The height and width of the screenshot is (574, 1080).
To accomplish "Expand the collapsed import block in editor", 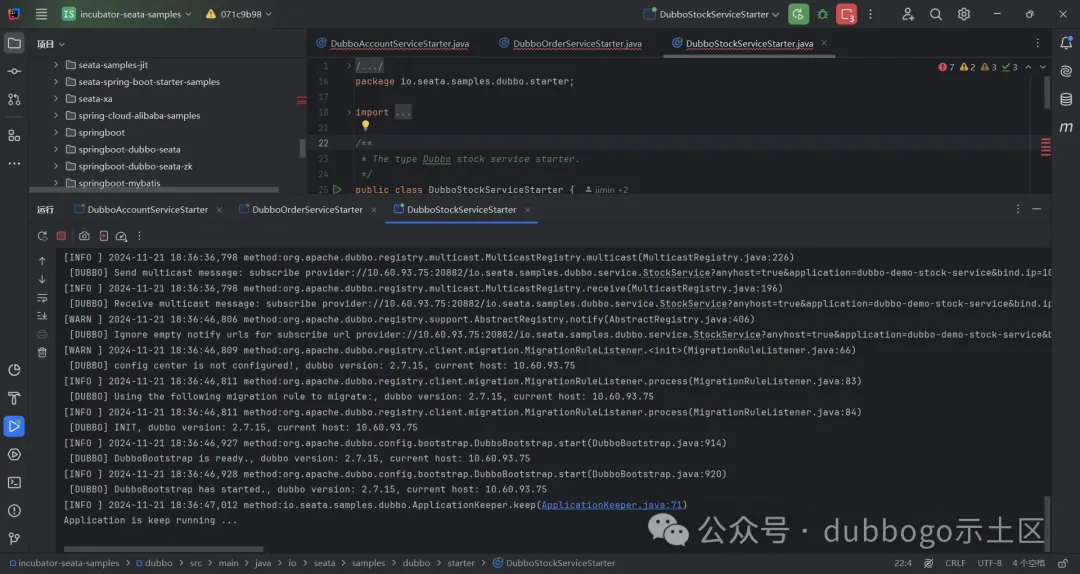I will [x=403, y=112].
